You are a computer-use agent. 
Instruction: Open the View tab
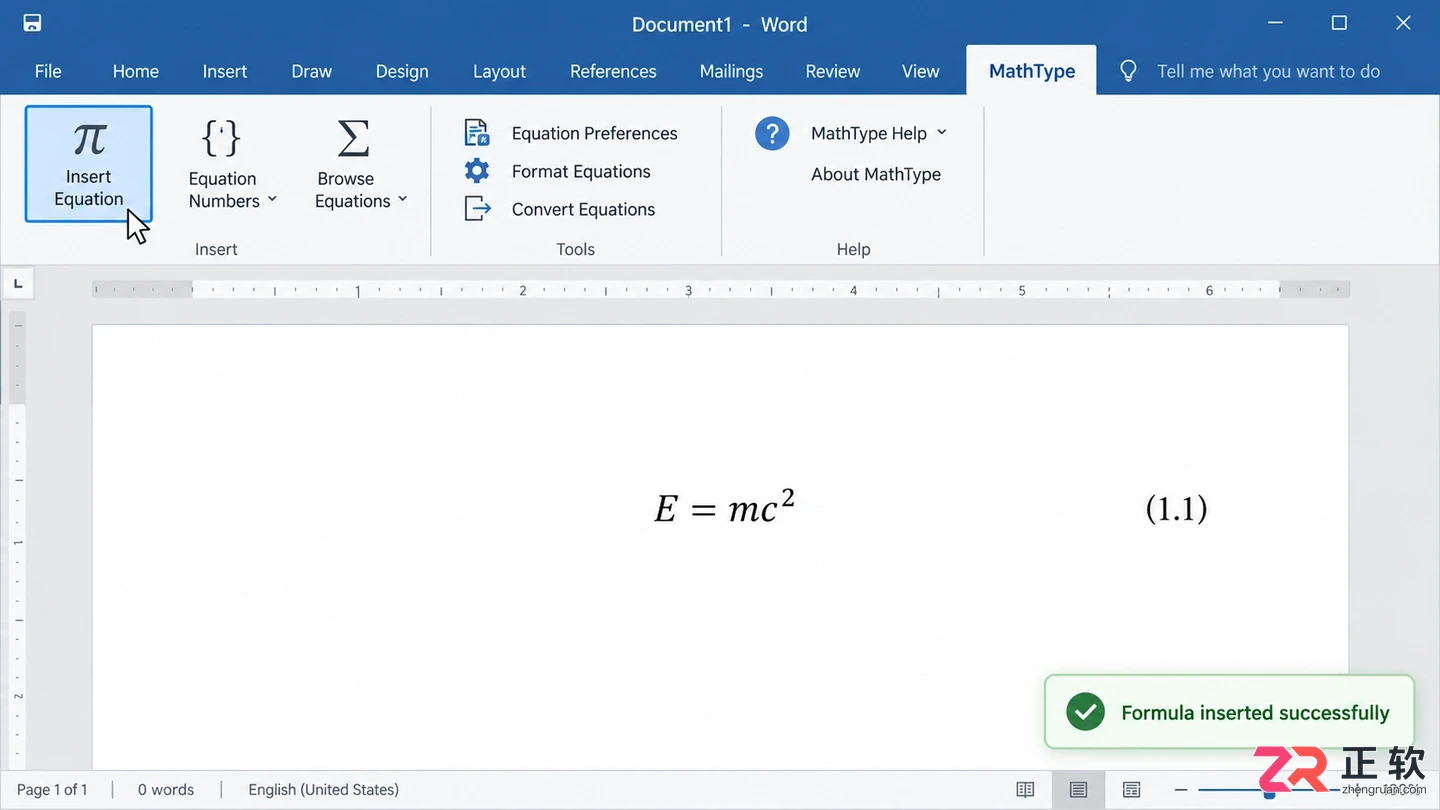point(920,71)
